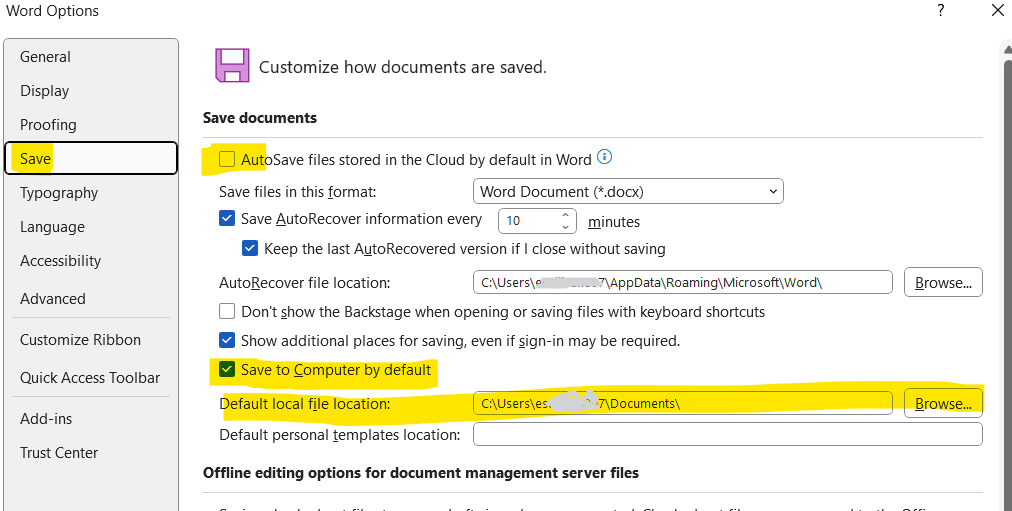Browse for default local file location
The height and width of the screenshot is (511, 1012).
point(944,403)
